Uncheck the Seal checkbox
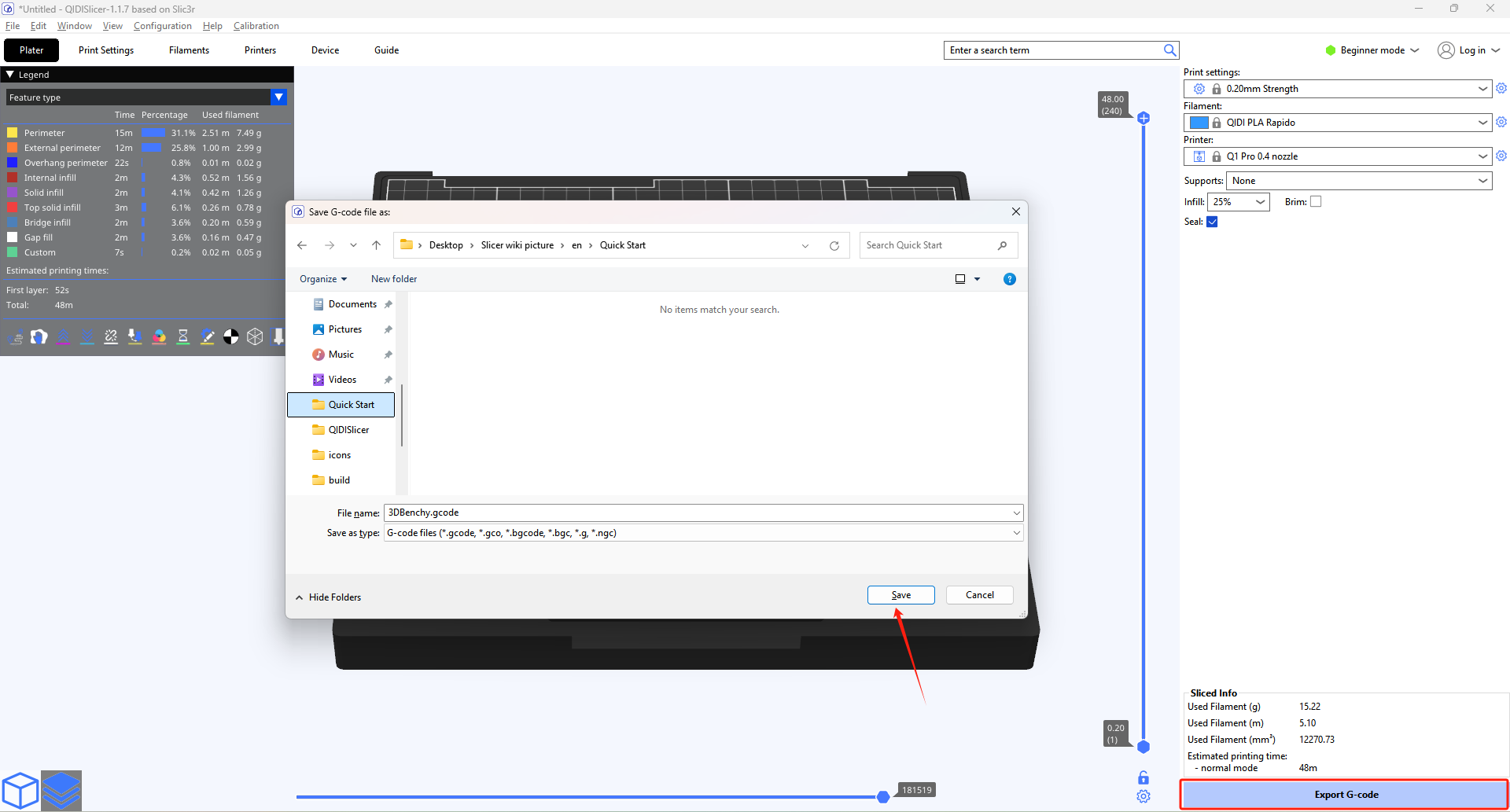The height and width of the screenshot is (812, 1510). pos(1212,222)
